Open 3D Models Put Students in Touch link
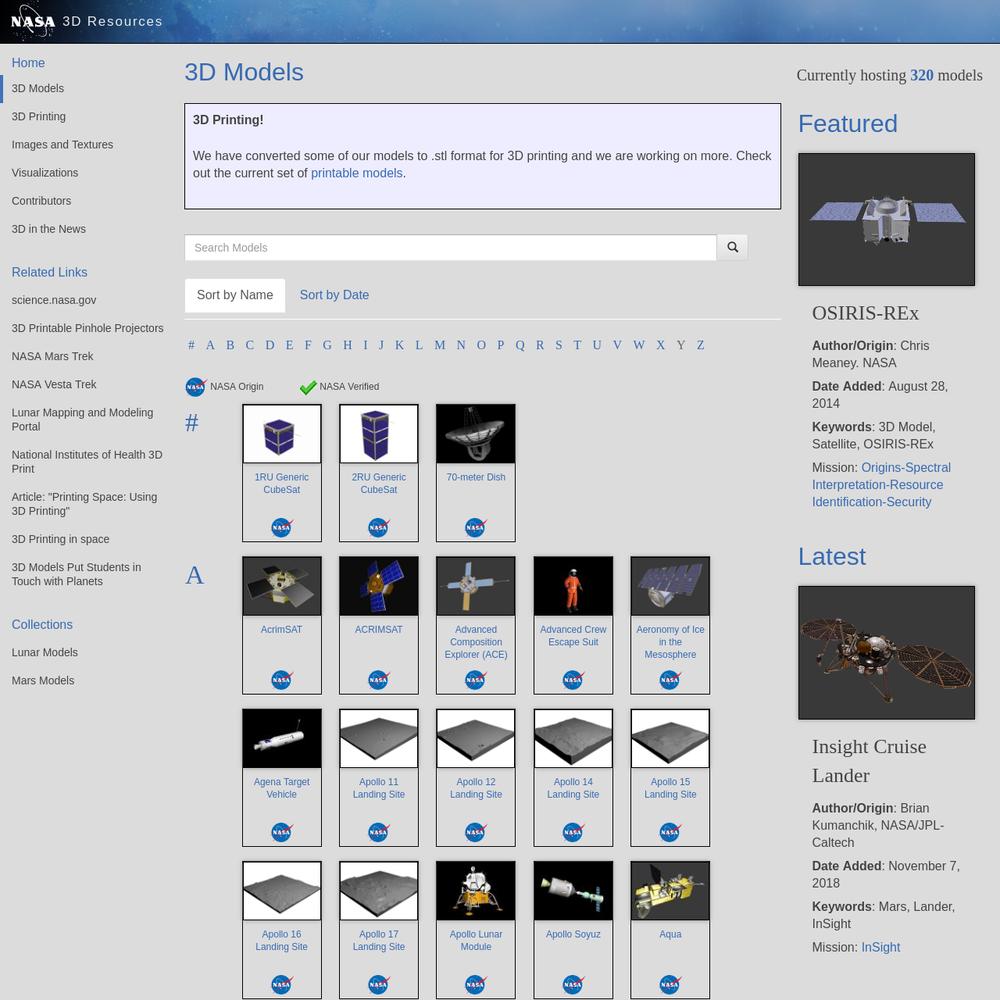The image size is (1000, 1000). tap(77, 575)
